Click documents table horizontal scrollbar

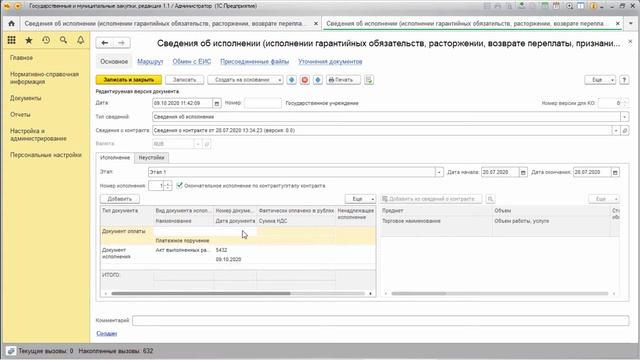pyautogui.click(x=201, y=293)
